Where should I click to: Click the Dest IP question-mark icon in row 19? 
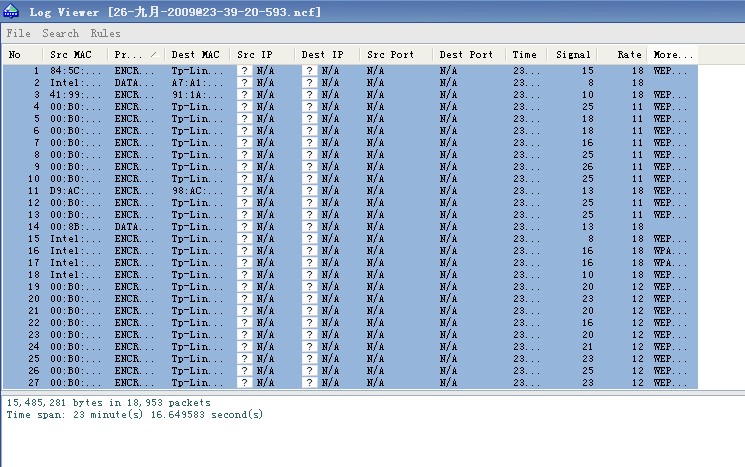click(x=309, y=286)
